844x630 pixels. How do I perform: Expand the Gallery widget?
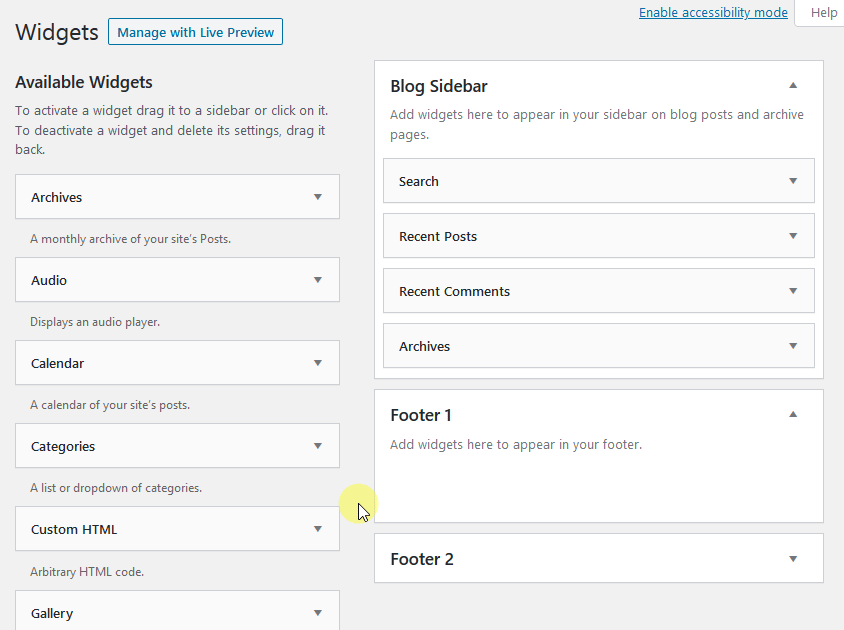(x=318, y=611)
